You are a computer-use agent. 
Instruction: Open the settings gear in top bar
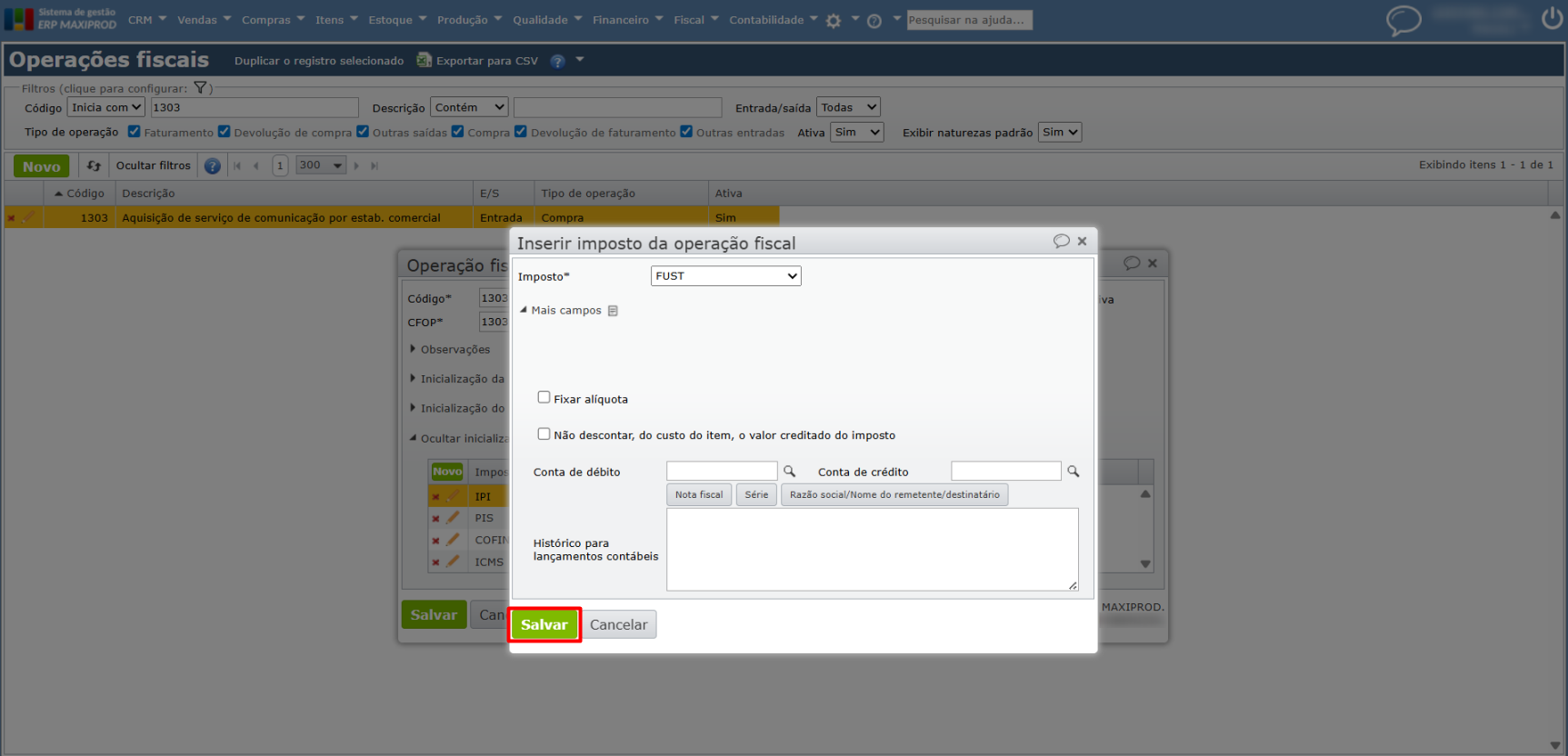834,21
